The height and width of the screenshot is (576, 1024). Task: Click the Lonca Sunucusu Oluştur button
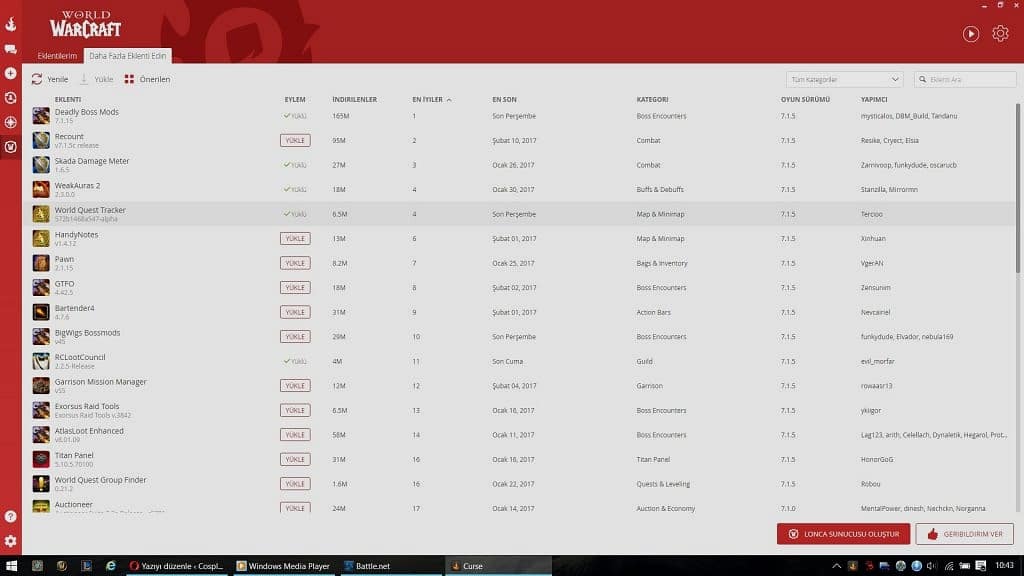843,534
